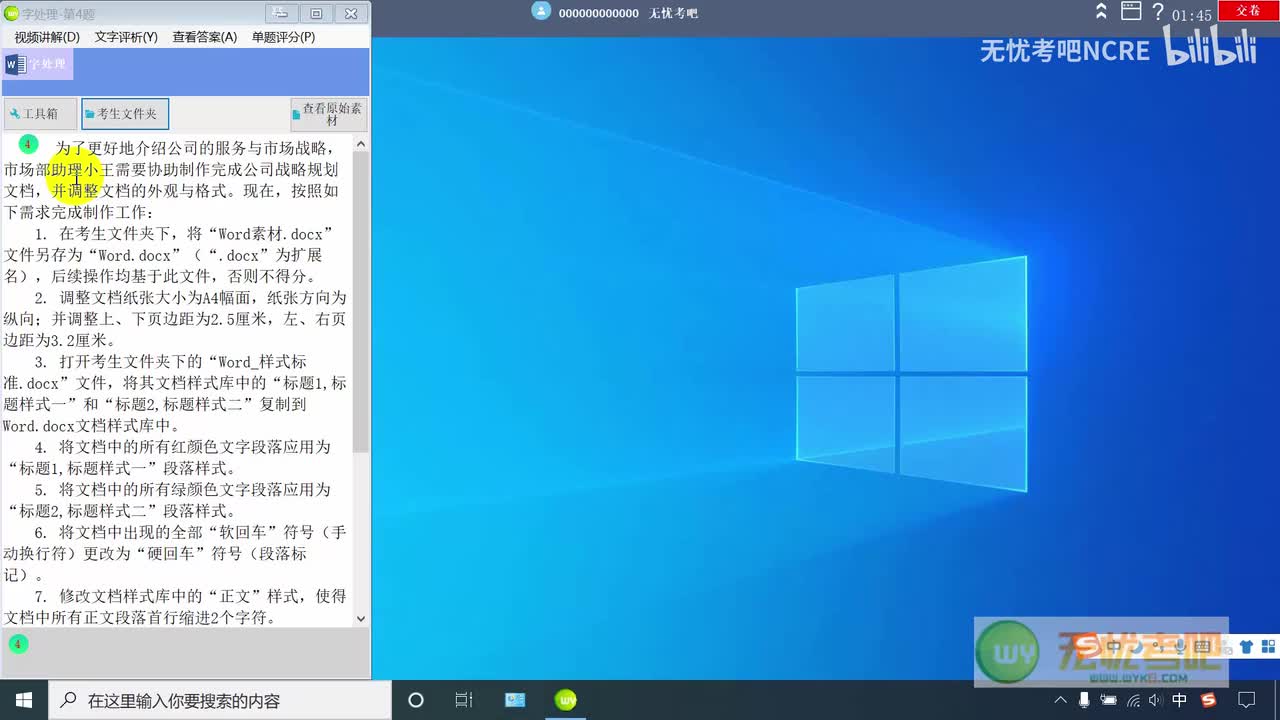Click the candidate ID 000000000000 text
Screen dimensions: 1280x720
[598, 13]
